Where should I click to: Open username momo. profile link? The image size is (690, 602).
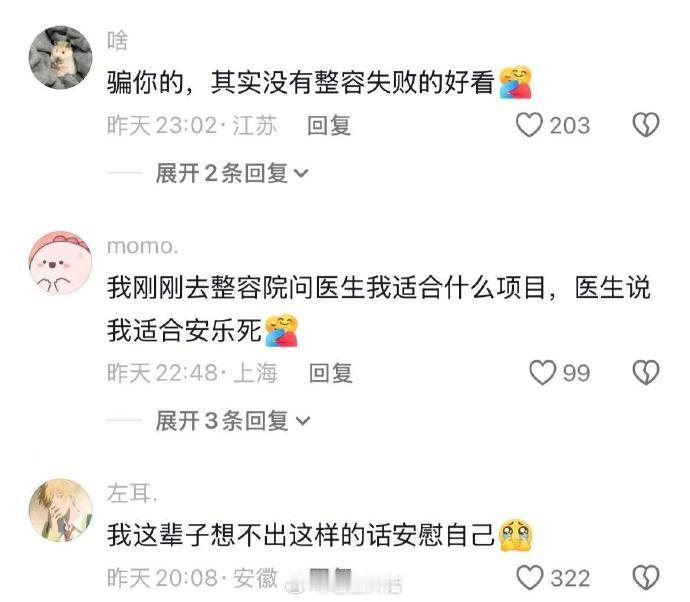tap(143, 246)
